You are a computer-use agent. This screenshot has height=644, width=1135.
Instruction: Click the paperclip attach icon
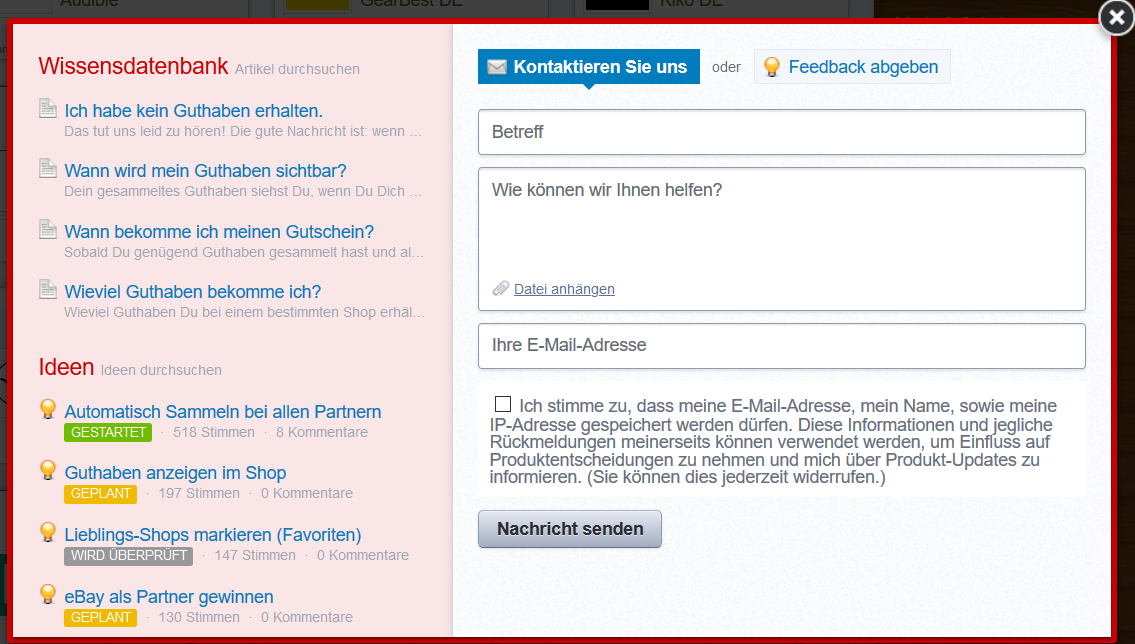click(500, 289)
